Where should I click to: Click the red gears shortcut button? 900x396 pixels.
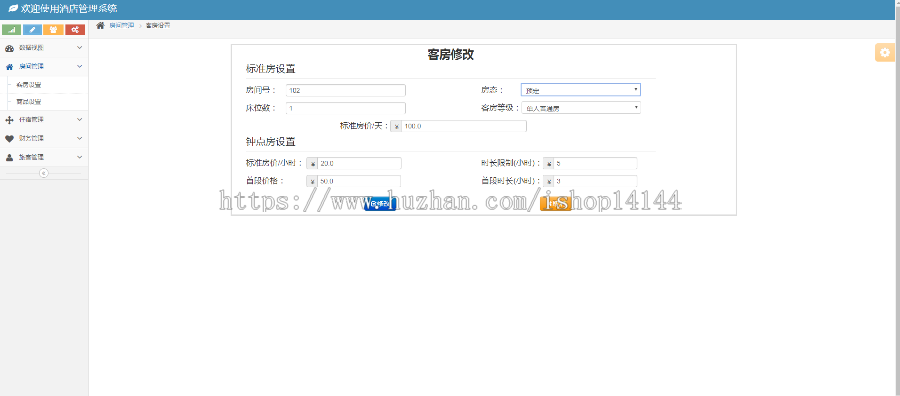click(x=75, y=30)
